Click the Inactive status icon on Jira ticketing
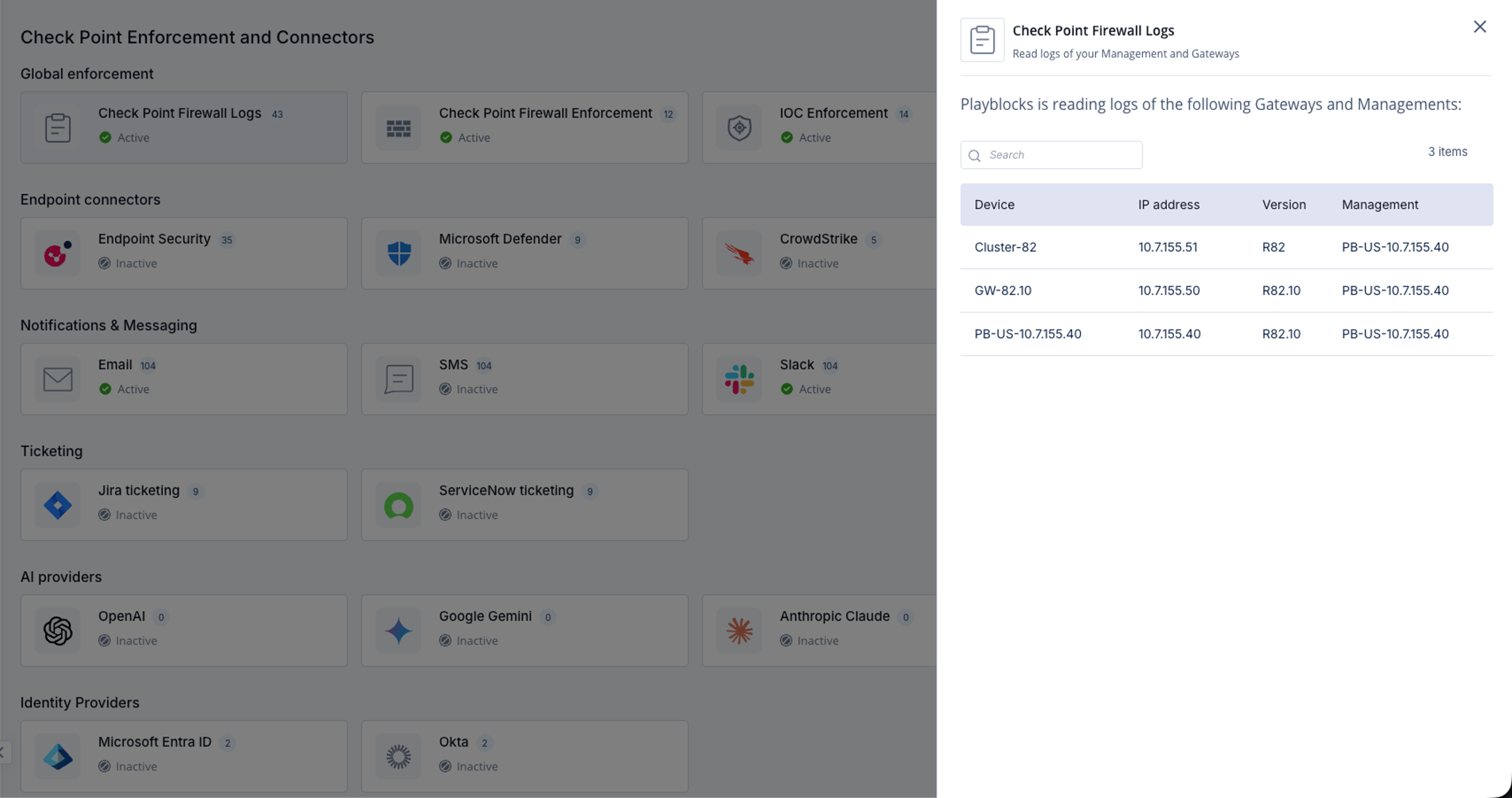This screenshot has width=1512, height=798. 104,515
